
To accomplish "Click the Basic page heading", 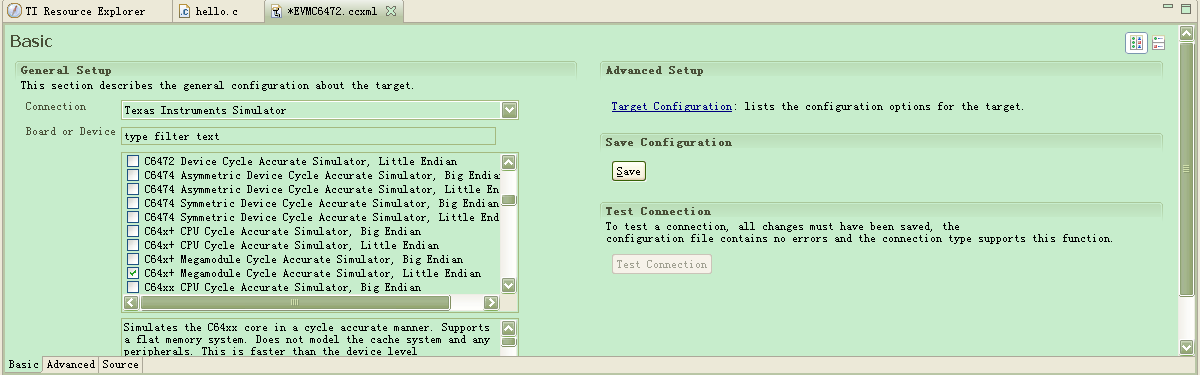I will pyautogui.click(x=30, y=42).
